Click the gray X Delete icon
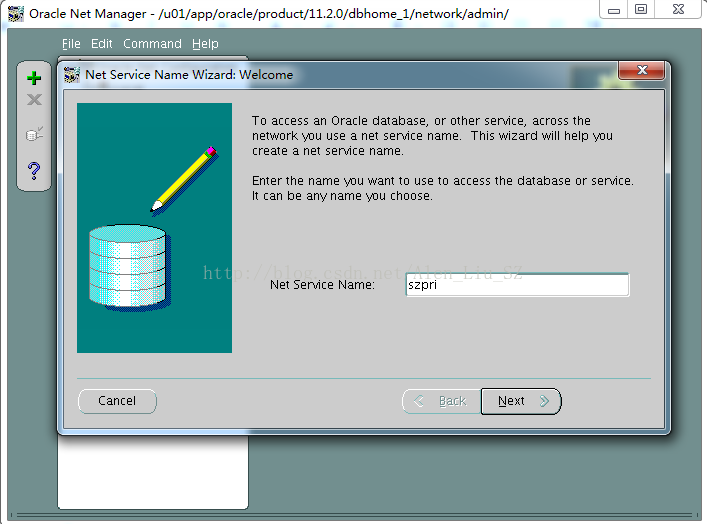The width and height of the screenshot is (707, 524). (x=34, y=99)
